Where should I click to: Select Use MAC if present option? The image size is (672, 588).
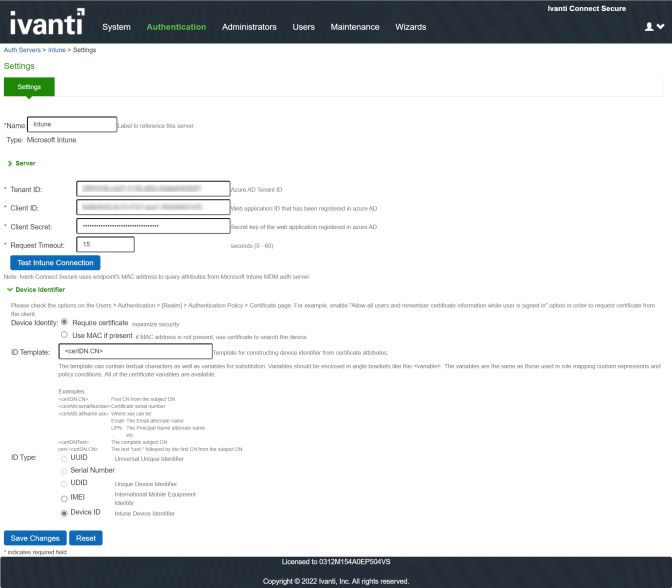(64, 335)
